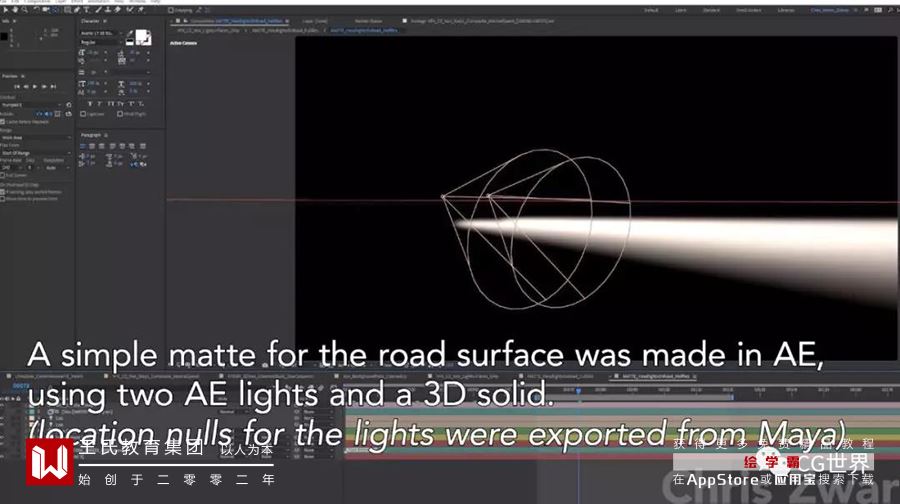
Task: Apply Subscript in Character panel
Action: [141, 104]
